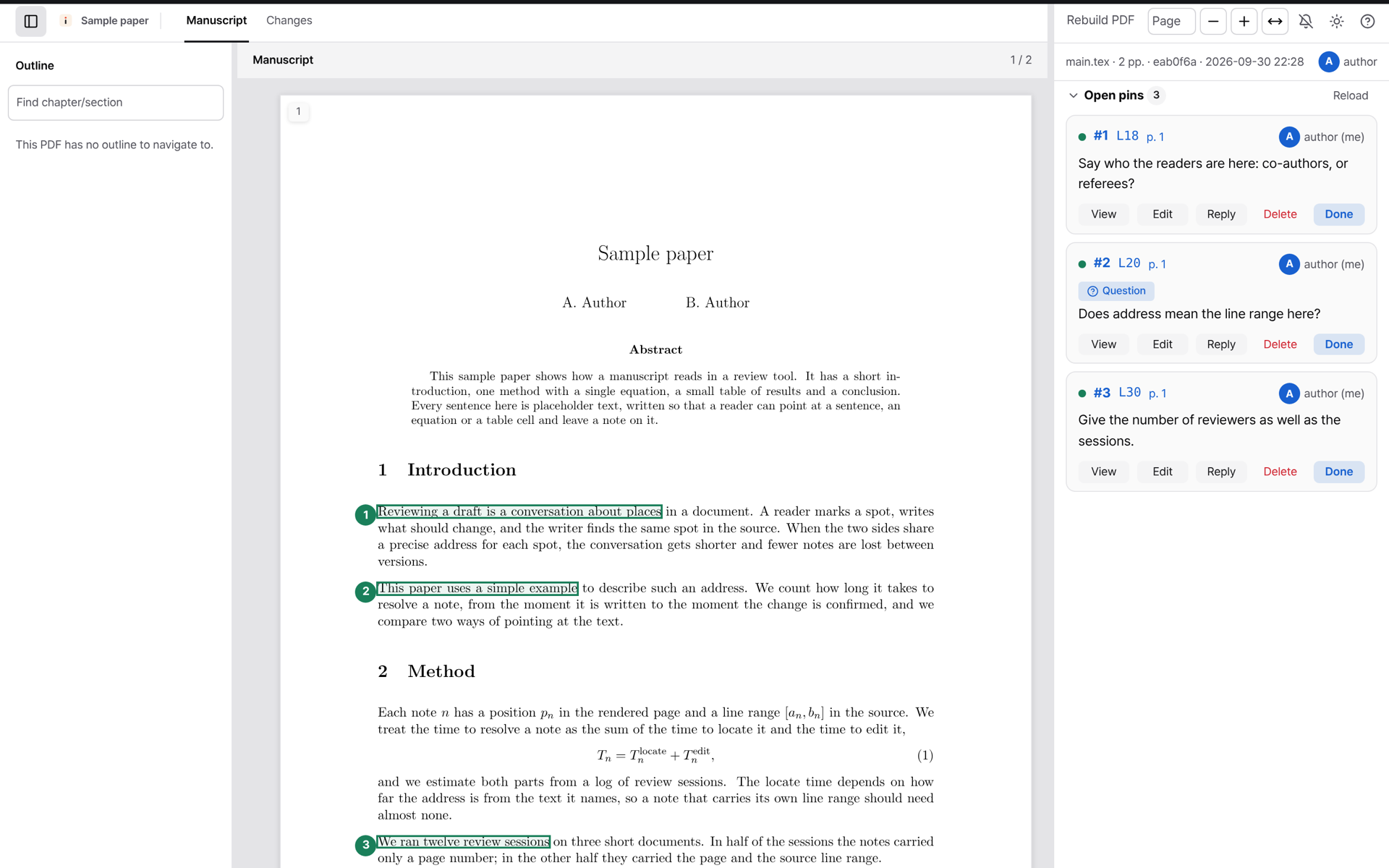Reply to pin #3
This screenshot has width=1389, height=868.
click(1221, 472)
